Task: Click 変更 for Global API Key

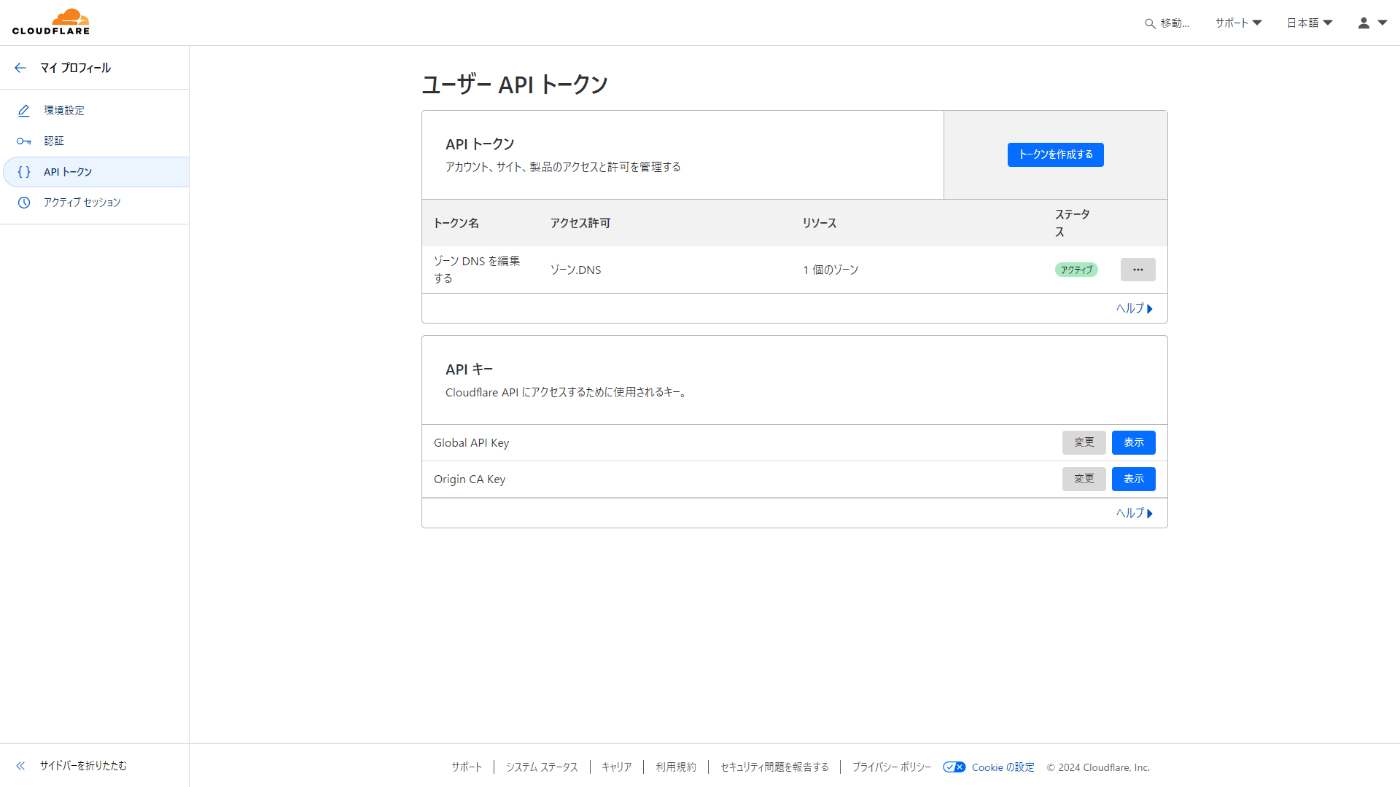Action: tap(1084, 443)
